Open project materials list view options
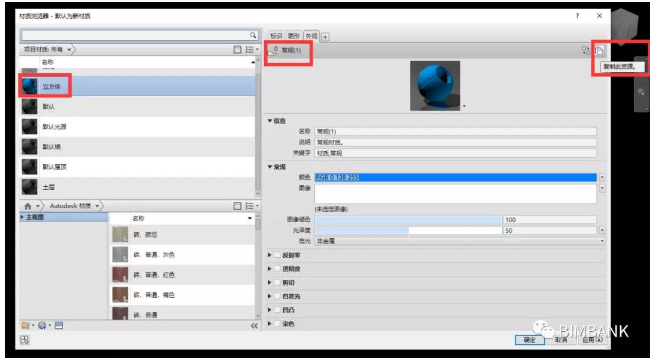This screenshot has height=362, width=658. point(251,49)
